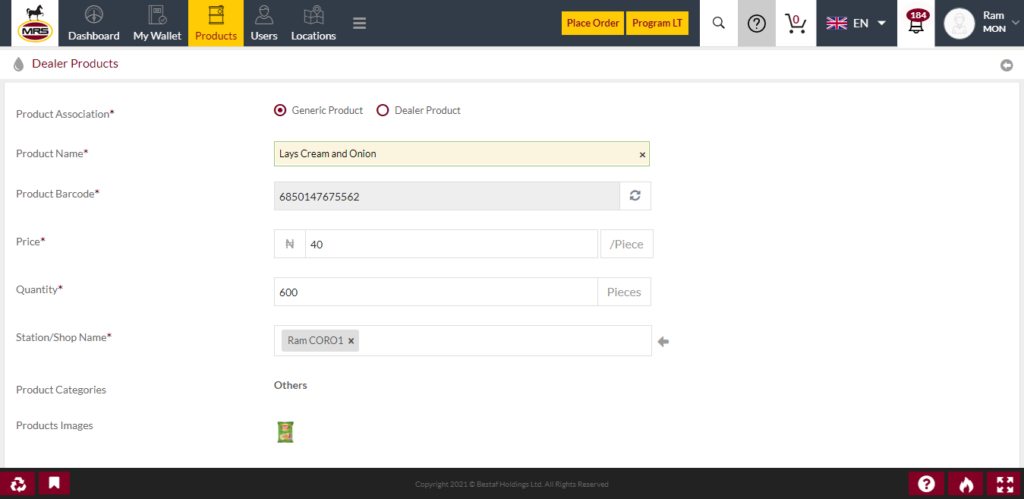Click the help question mark in top bar
Image resolution: width=1024 pixels, height=499 pixels.
tap(756, 23)
